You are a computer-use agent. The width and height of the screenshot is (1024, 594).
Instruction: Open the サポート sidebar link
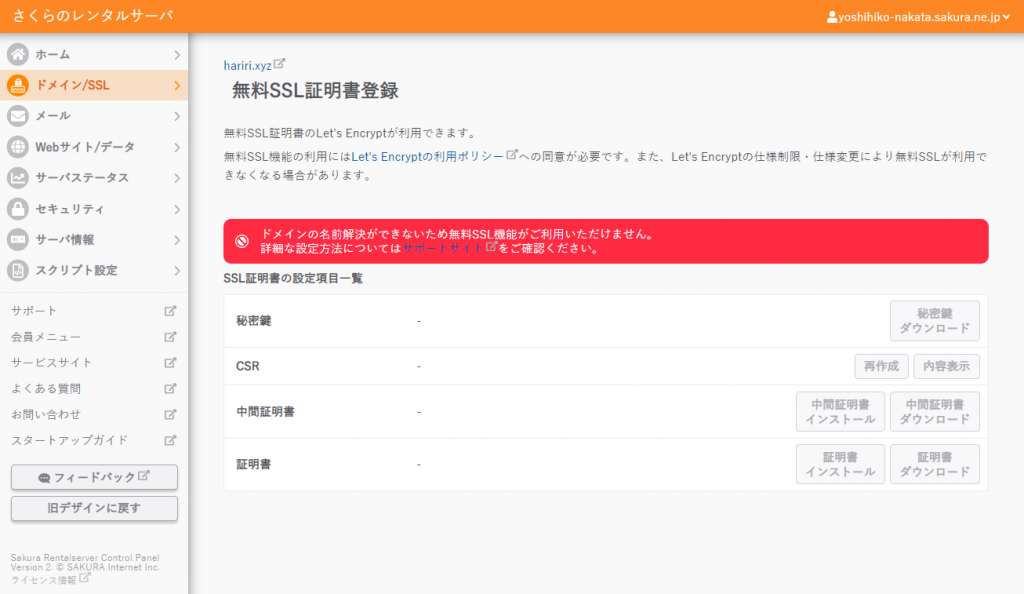tap(34, 311)
